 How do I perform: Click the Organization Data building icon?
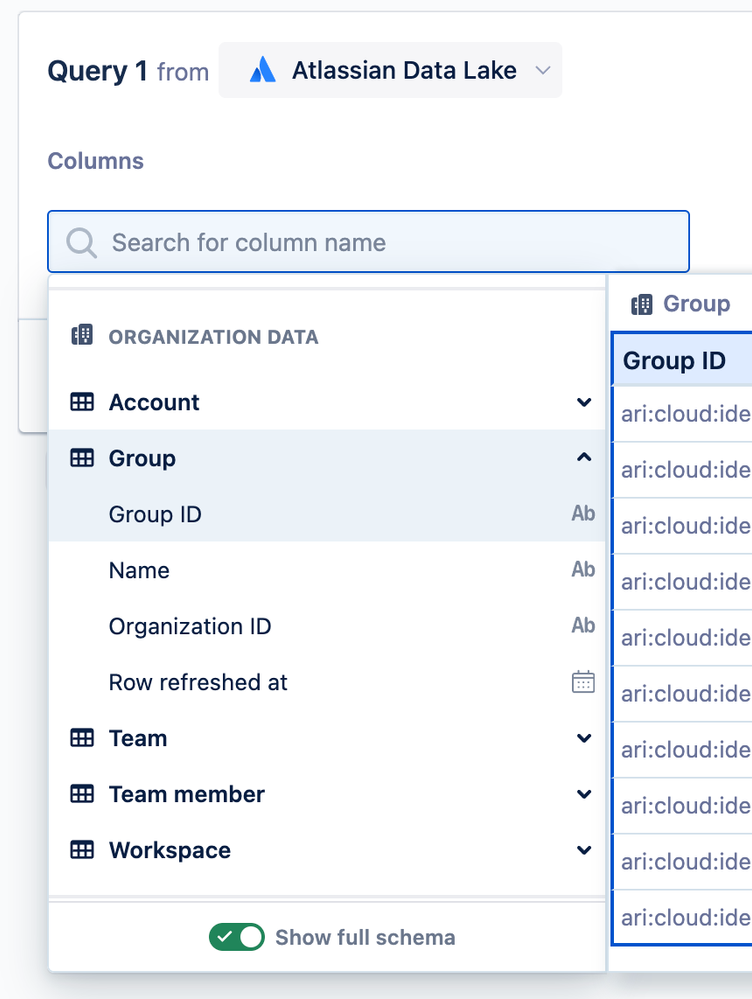point(82,336)
